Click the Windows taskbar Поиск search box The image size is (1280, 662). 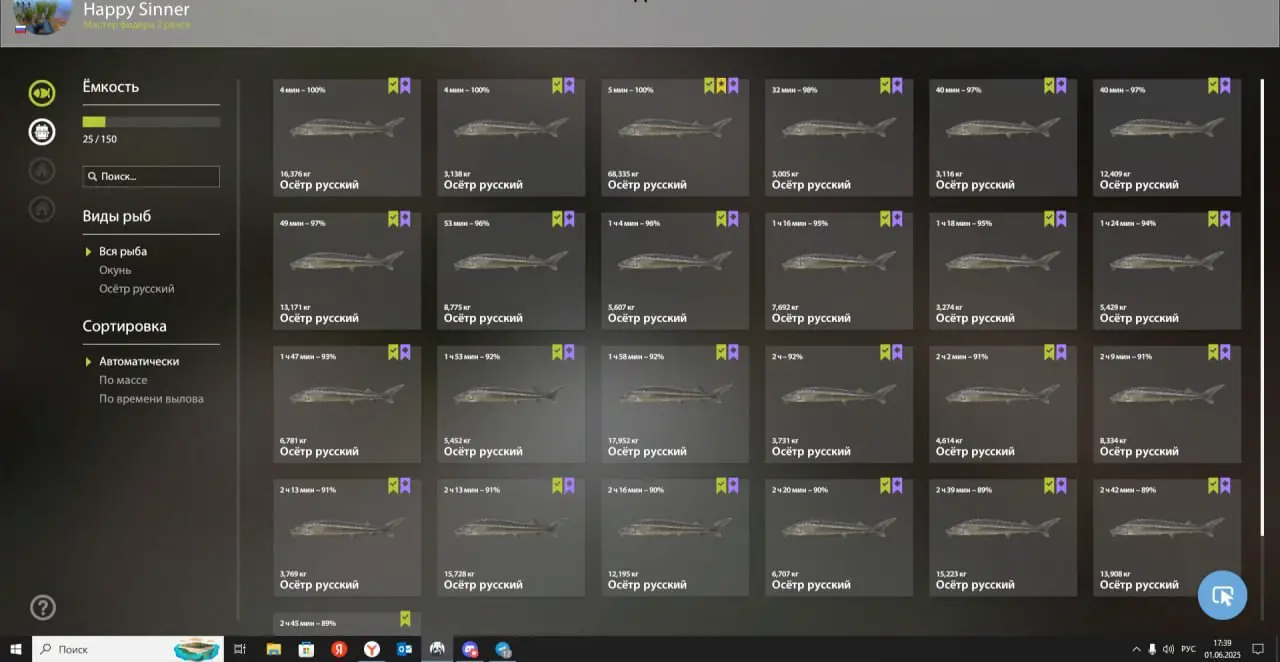pyautogui.click(x=128, y=649)
